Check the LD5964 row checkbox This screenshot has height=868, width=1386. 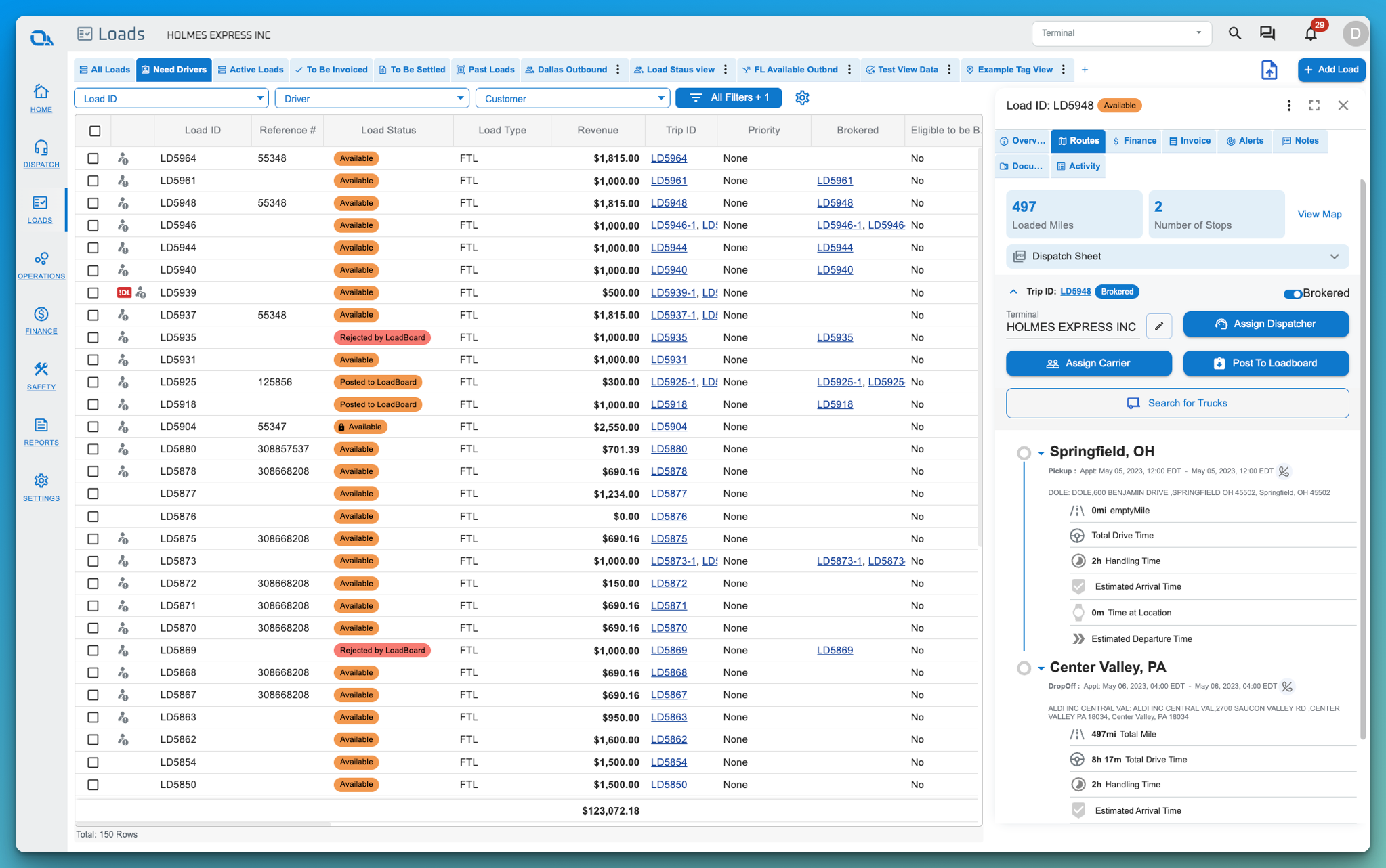pyautogui.click(x=93, y=158)
